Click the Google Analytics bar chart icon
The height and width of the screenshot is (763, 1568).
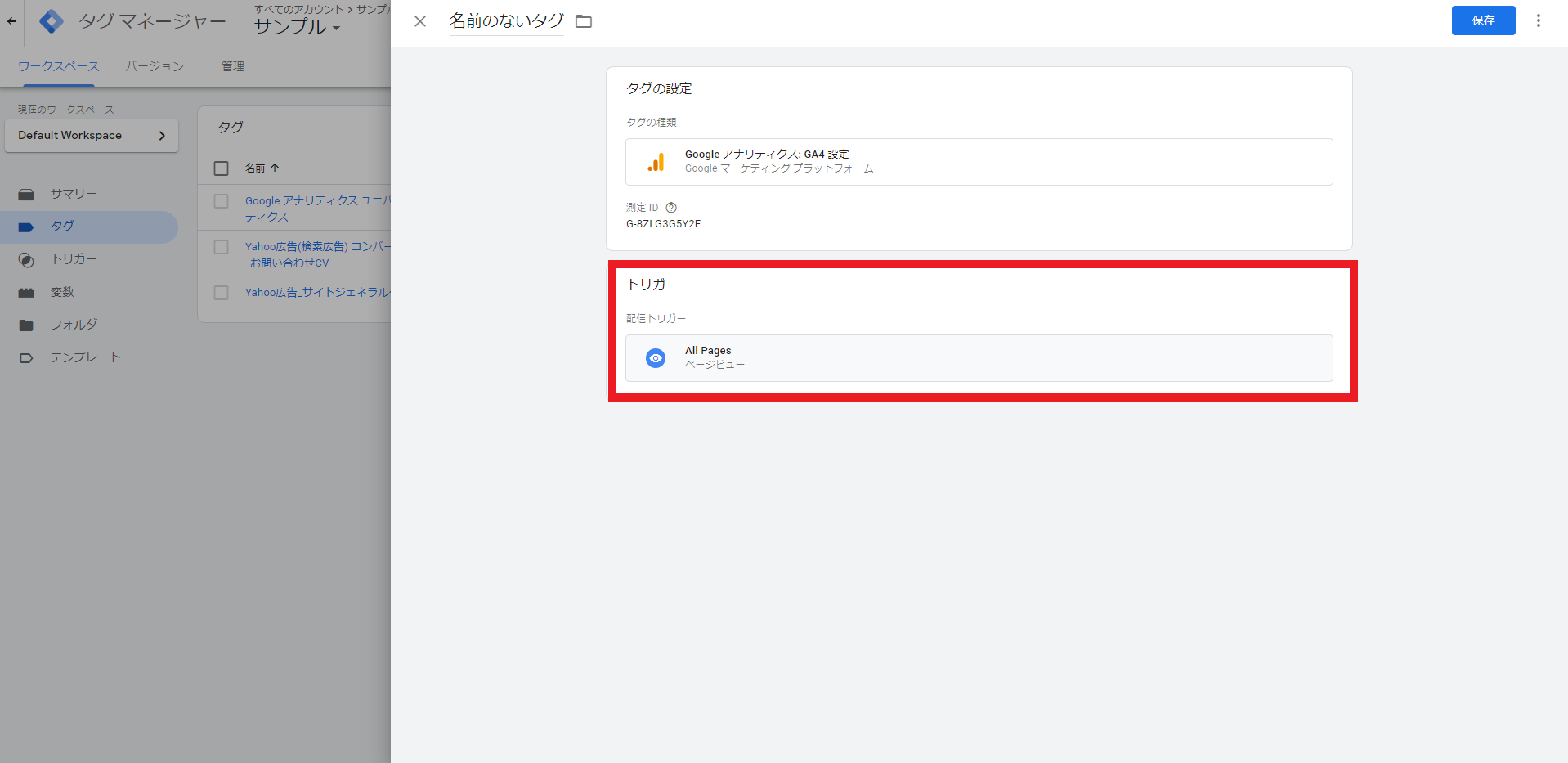point(656,162)
